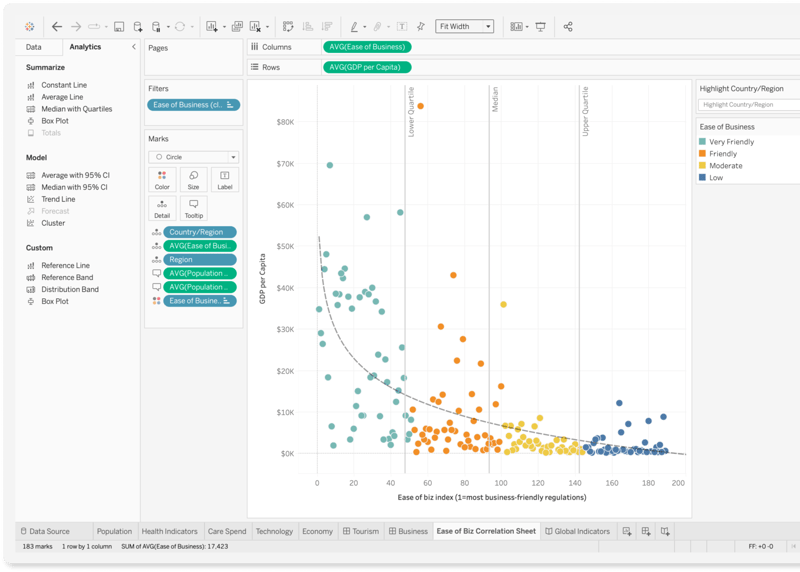Click the AVG(GDP per Capita) pill in Rows
The height and width of the screenshot is (572, 800).
coord(367,67)
